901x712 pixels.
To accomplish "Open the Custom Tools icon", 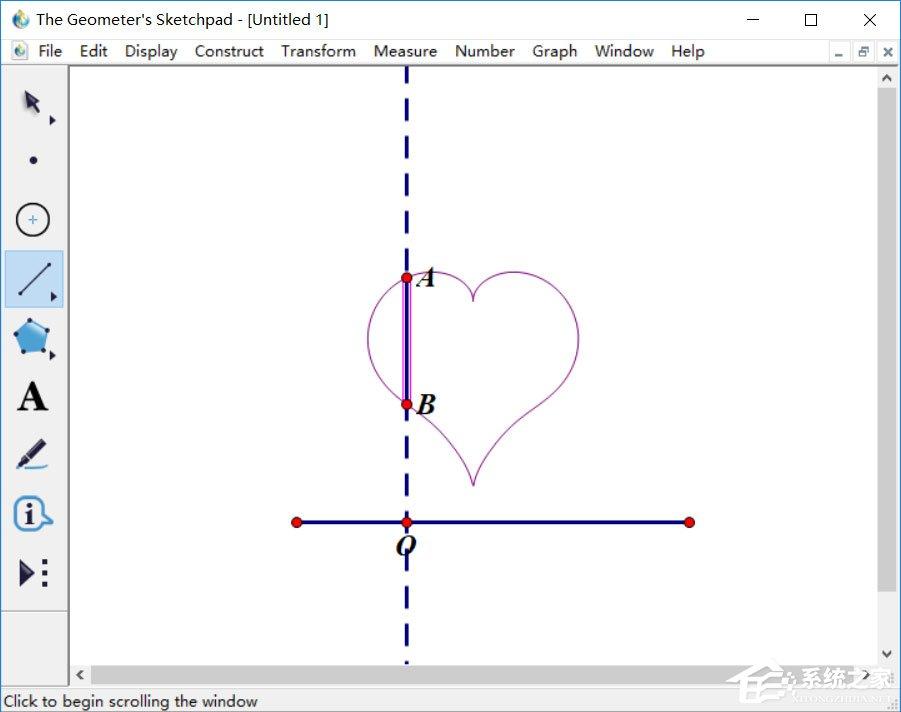I will pyautogui.click(x=33, y=573).
